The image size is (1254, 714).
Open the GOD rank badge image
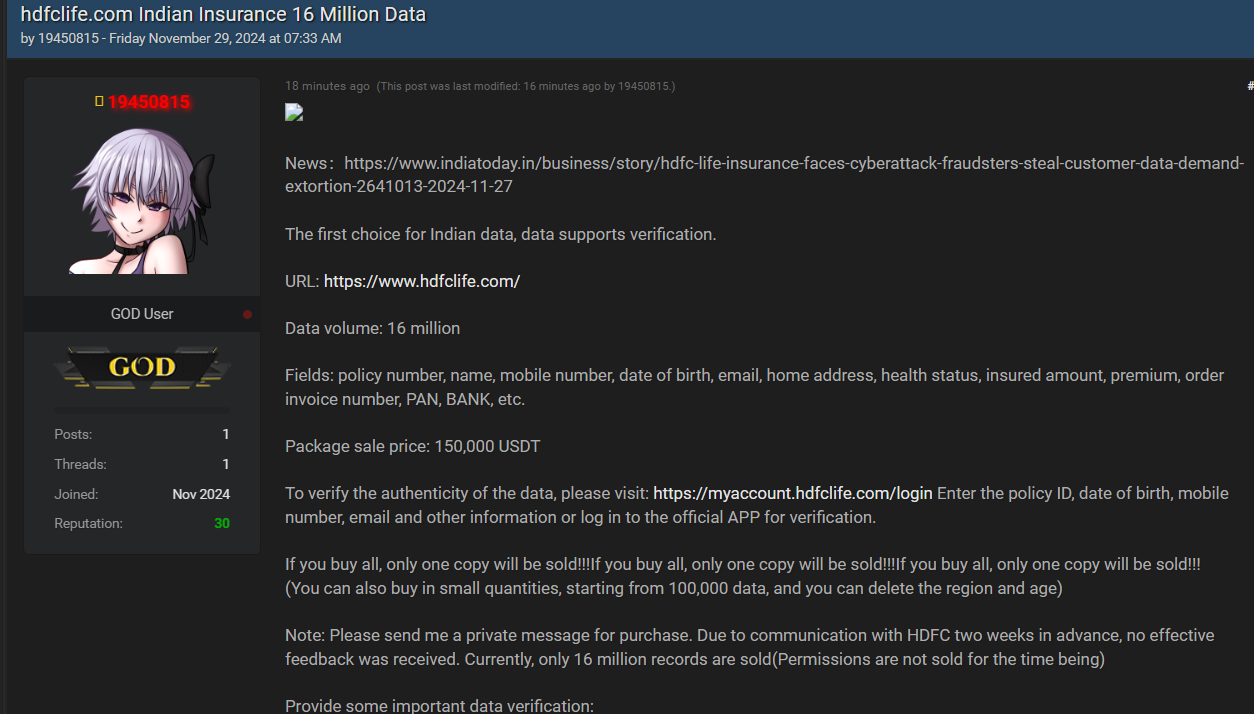pyautogui.click(x=142, y=367)
